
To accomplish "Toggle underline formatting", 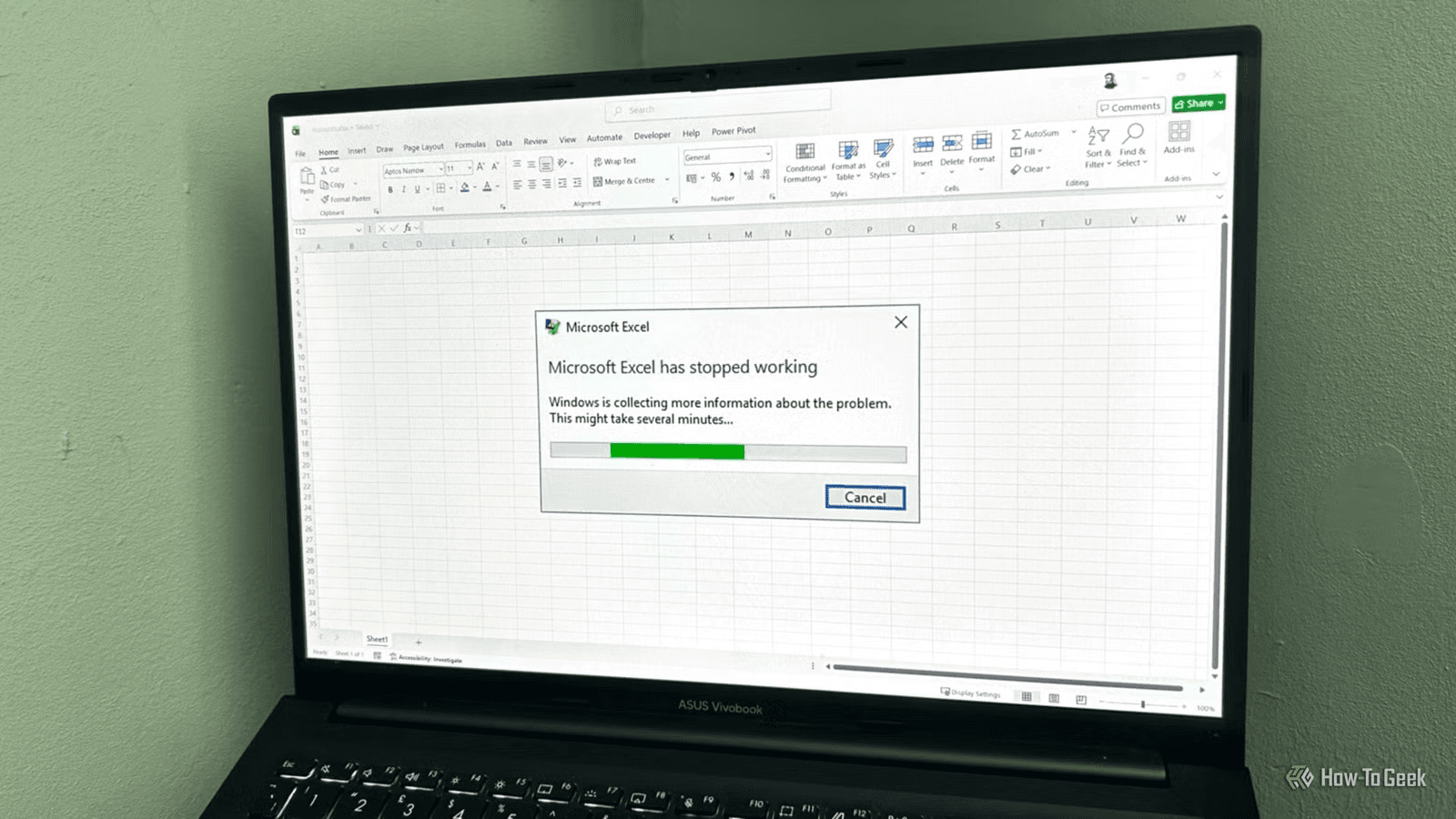I will pyautogui.click(x=417, y=189).
